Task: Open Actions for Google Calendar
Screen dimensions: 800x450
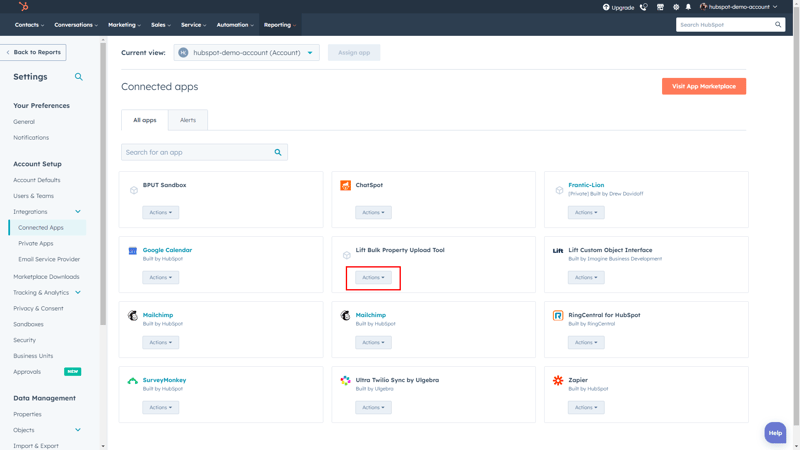Action: tap(161, 278)
